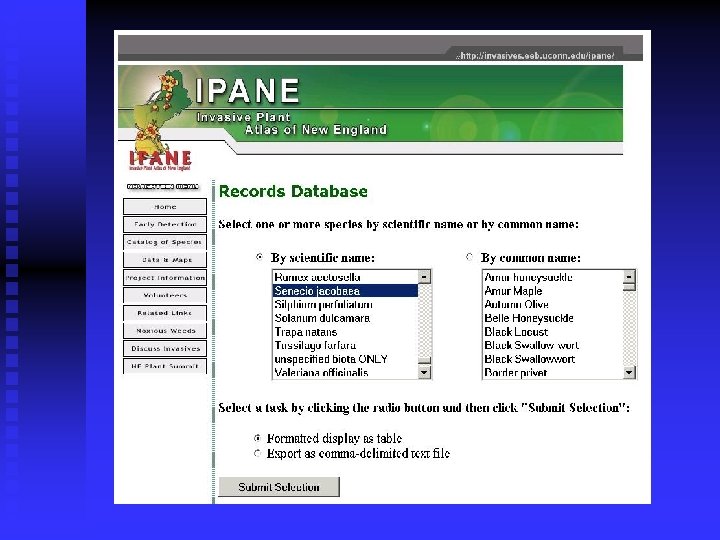
Task: Open the Home menu item
Action: 165,207
